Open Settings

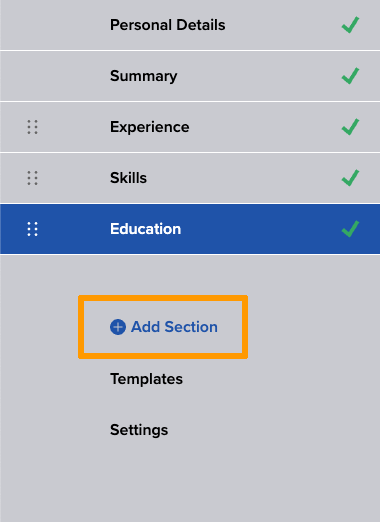point(139,430)
